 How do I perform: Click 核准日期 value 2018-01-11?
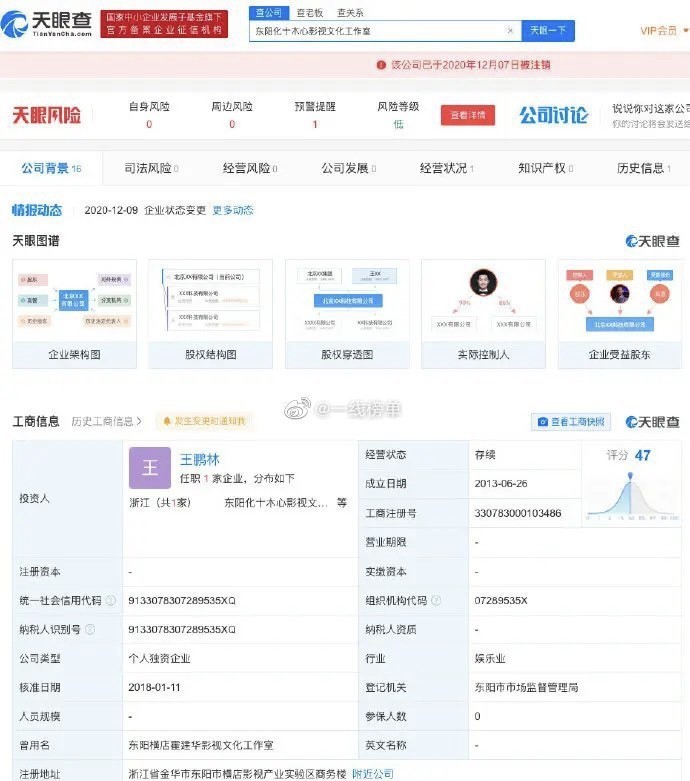[x=154, y=687]
